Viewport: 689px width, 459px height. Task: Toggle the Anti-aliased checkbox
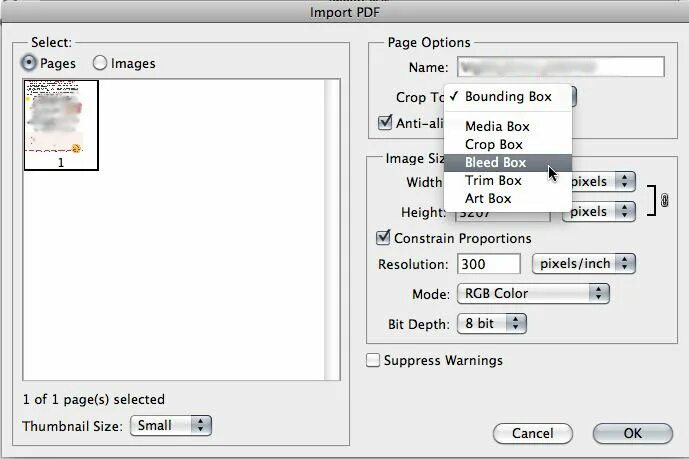coord(384,123)
